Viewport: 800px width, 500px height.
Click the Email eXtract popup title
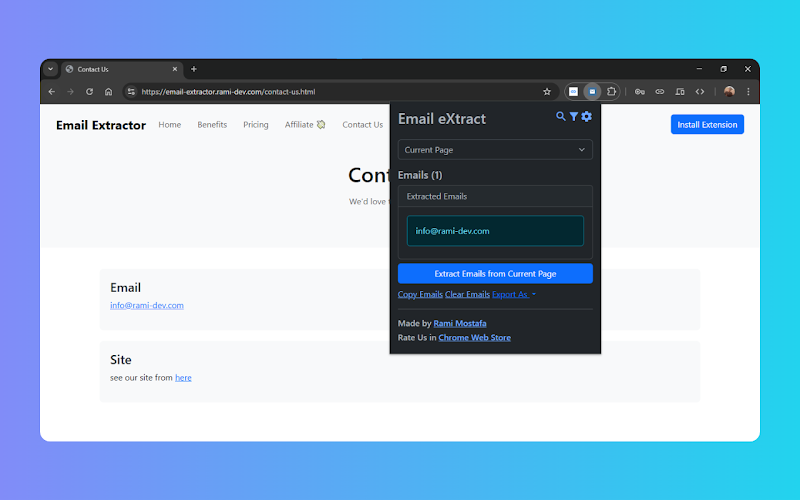(x=442, y=119)
